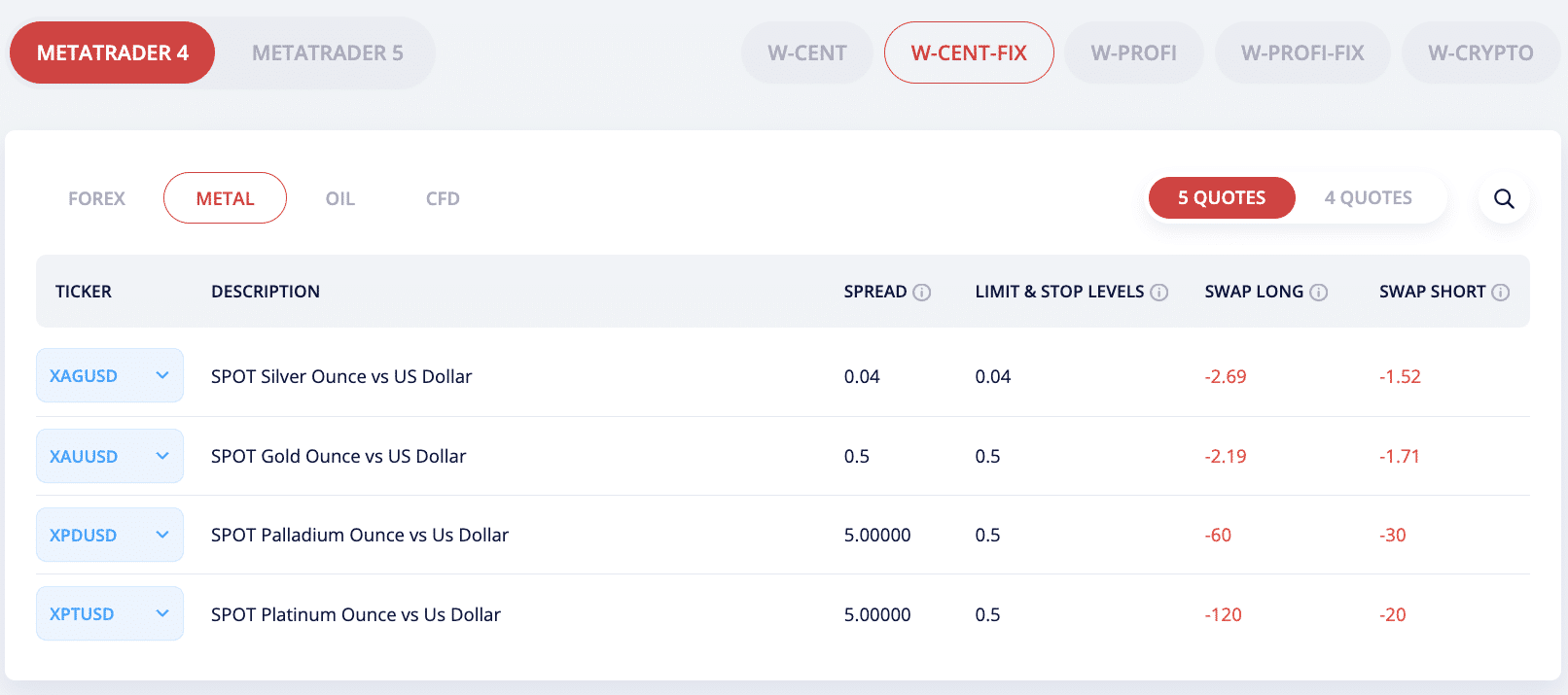Open the W-PROFI-FIX account tab
The height and width of the screenshot is (695, 1568).
pyautogui.click(x=1303, y=52)
